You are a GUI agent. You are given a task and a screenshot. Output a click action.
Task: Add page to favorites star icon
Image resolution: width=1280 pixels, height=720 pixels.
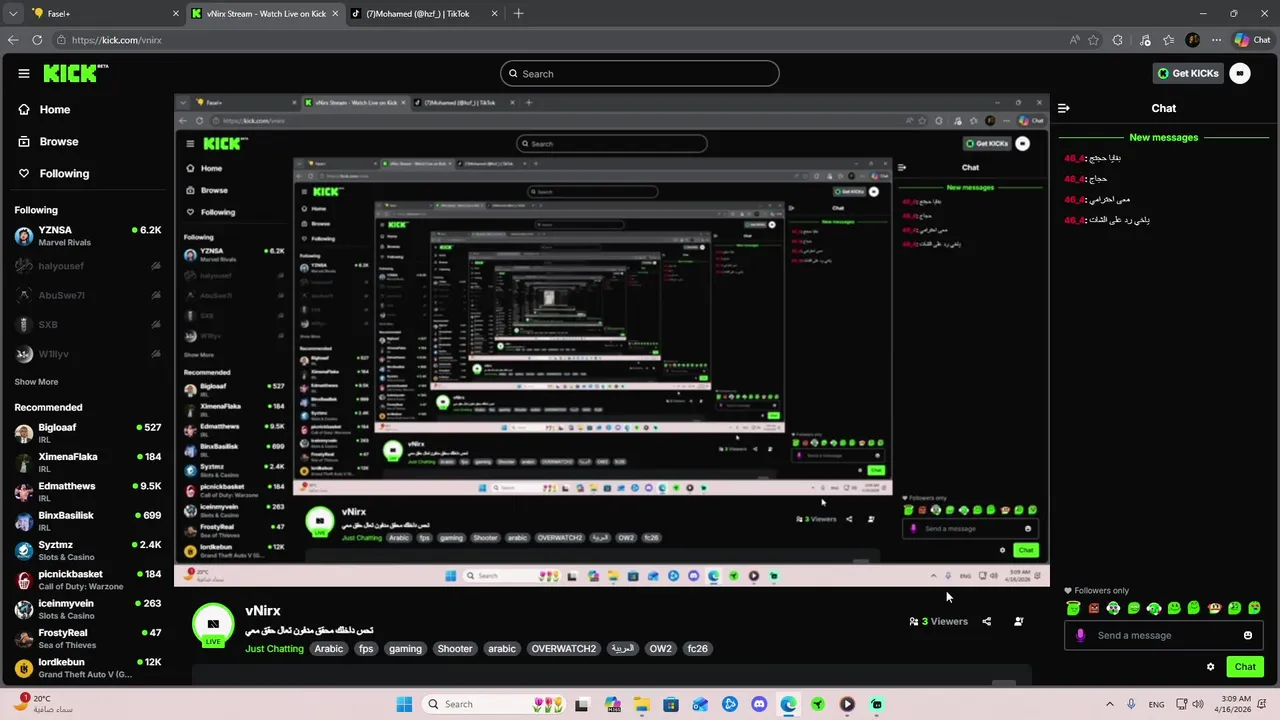[x=1093, y=40]
